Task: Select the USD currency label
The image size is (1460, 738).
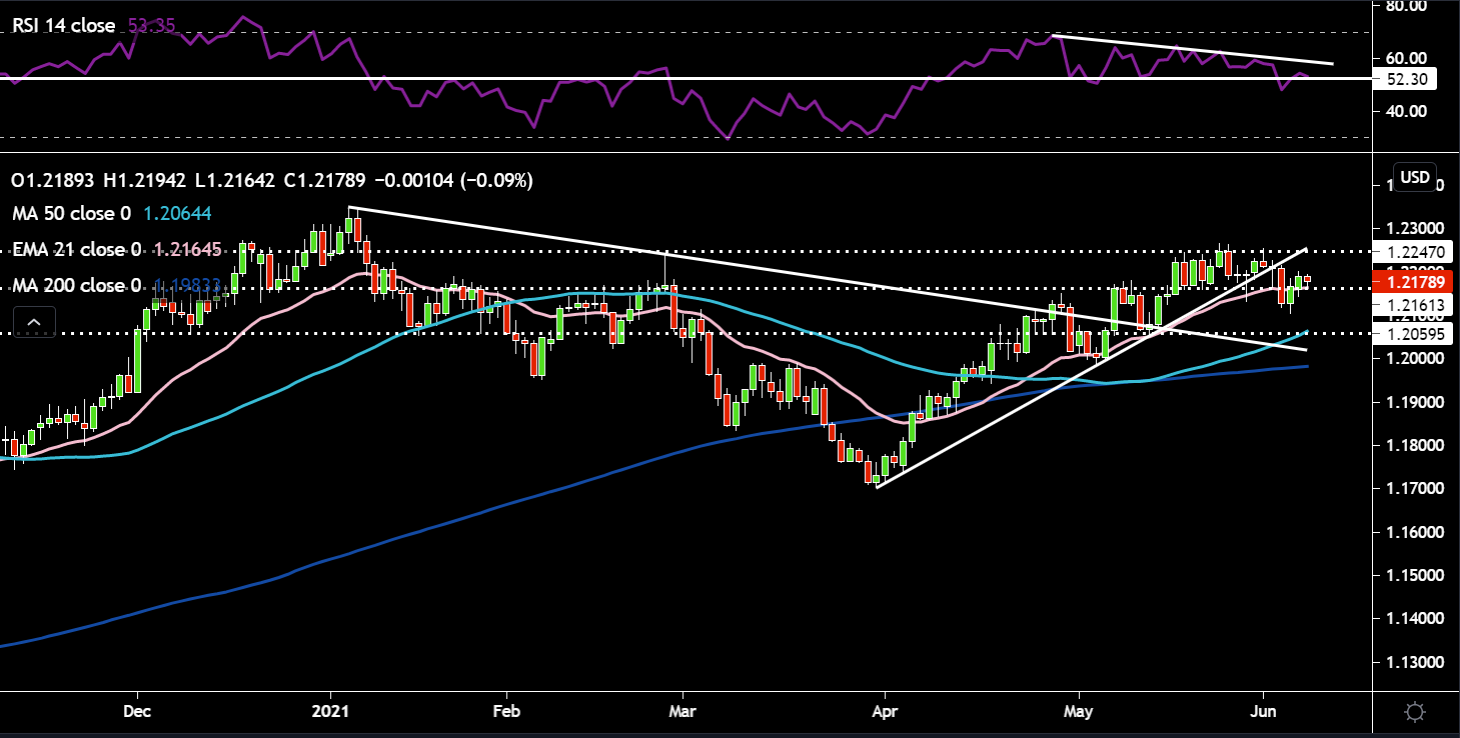Action: 1414,177
